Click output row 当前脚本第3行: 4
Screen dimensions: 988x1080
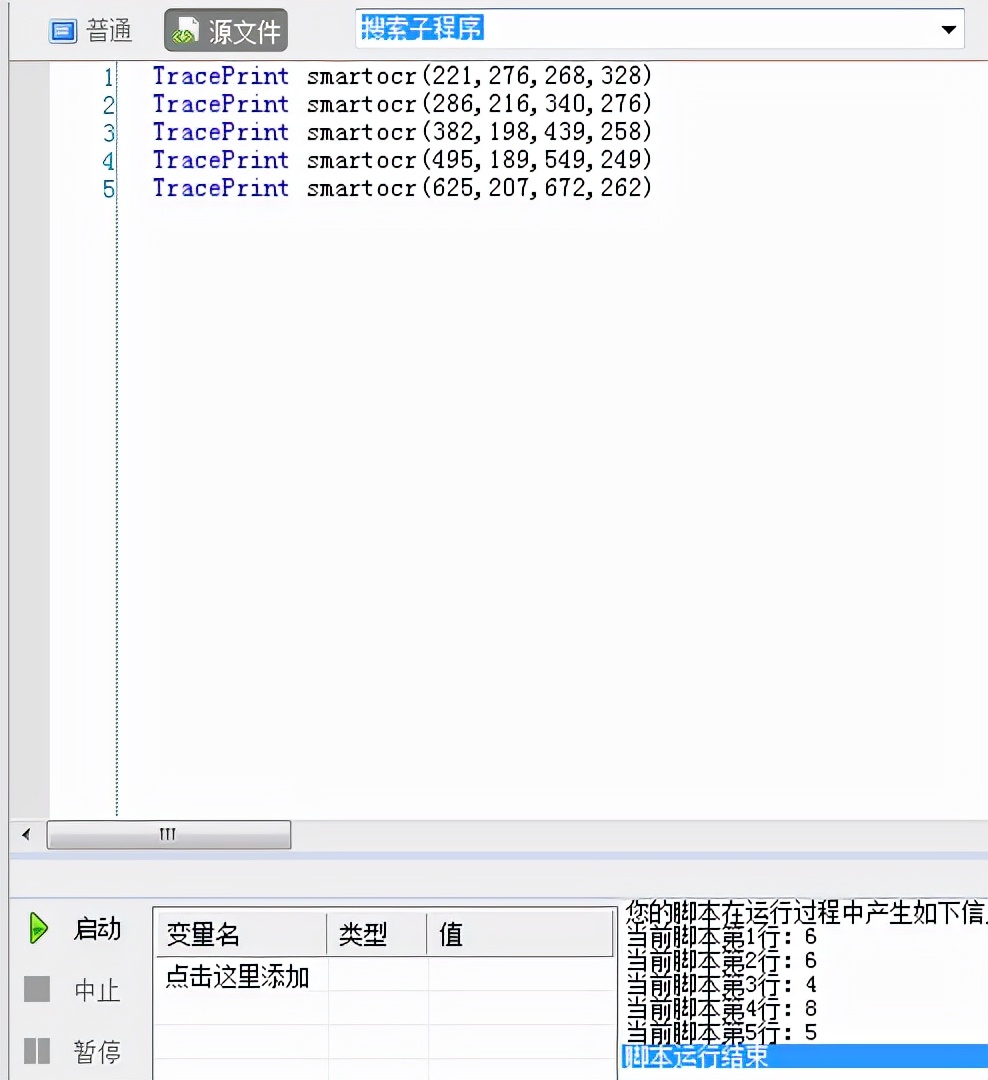(721, 985)
